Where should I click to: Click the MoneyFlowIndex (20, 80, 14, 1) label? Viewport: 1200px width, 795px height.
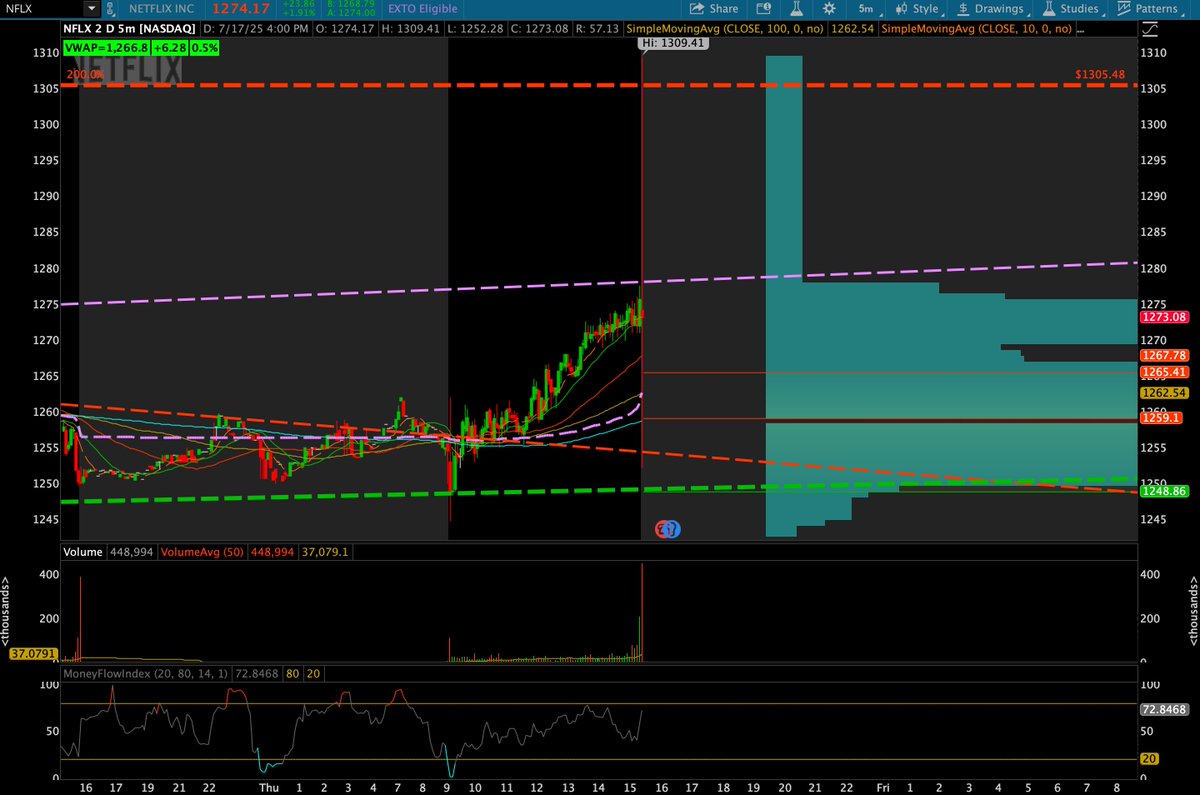pyautogui.click(x=146, y=674)
